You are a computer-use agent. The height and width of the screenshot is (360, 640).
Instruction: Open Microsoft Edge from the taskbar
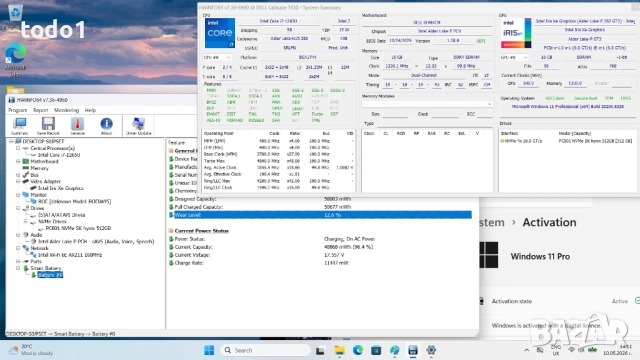[x=358, y=350]
